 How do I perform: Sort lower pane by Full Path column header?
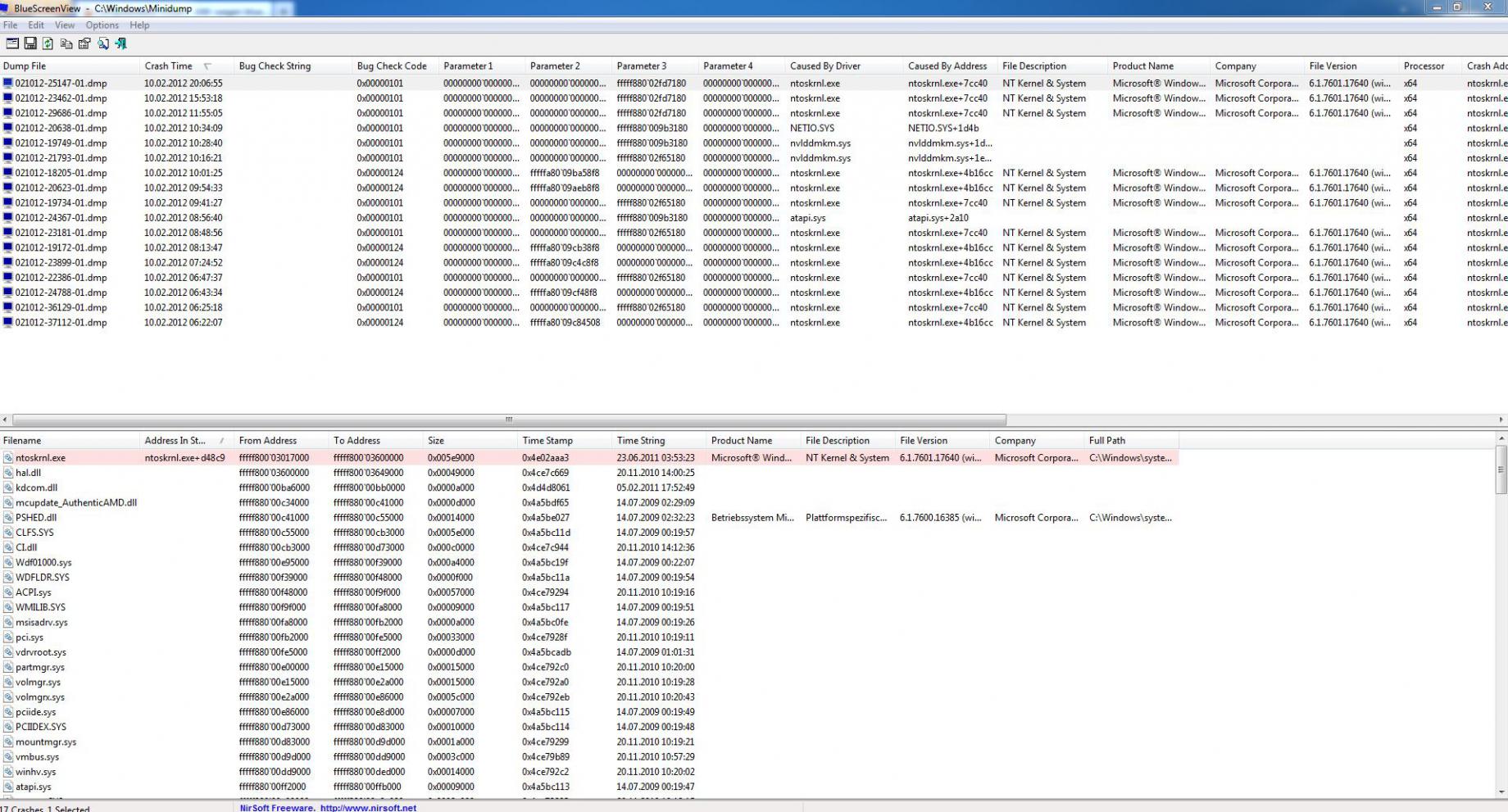pos(1132,441)
